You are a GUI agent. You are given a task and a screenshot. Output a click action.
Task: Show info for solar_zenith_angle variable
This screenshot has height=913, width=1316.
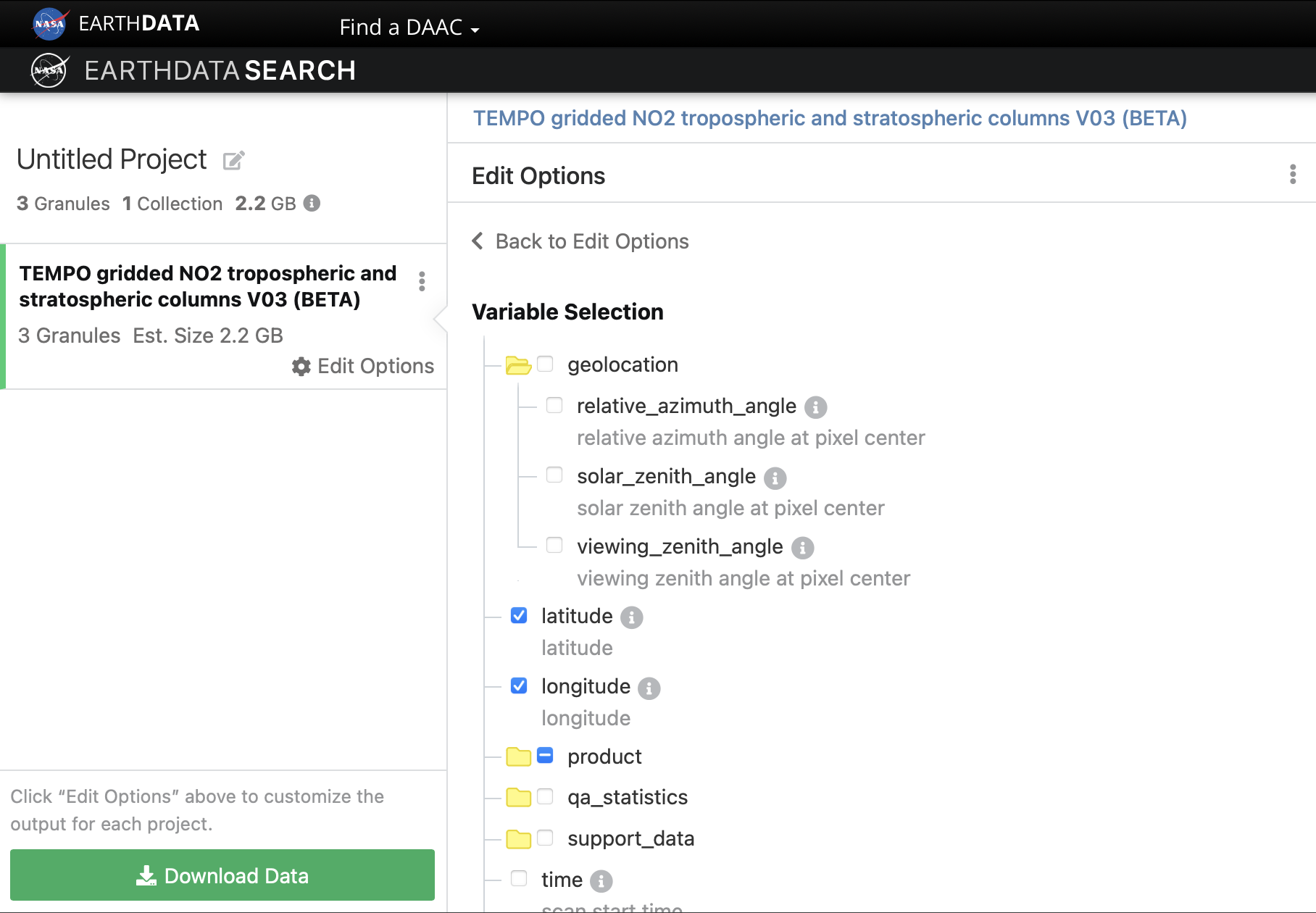point(775,478)
